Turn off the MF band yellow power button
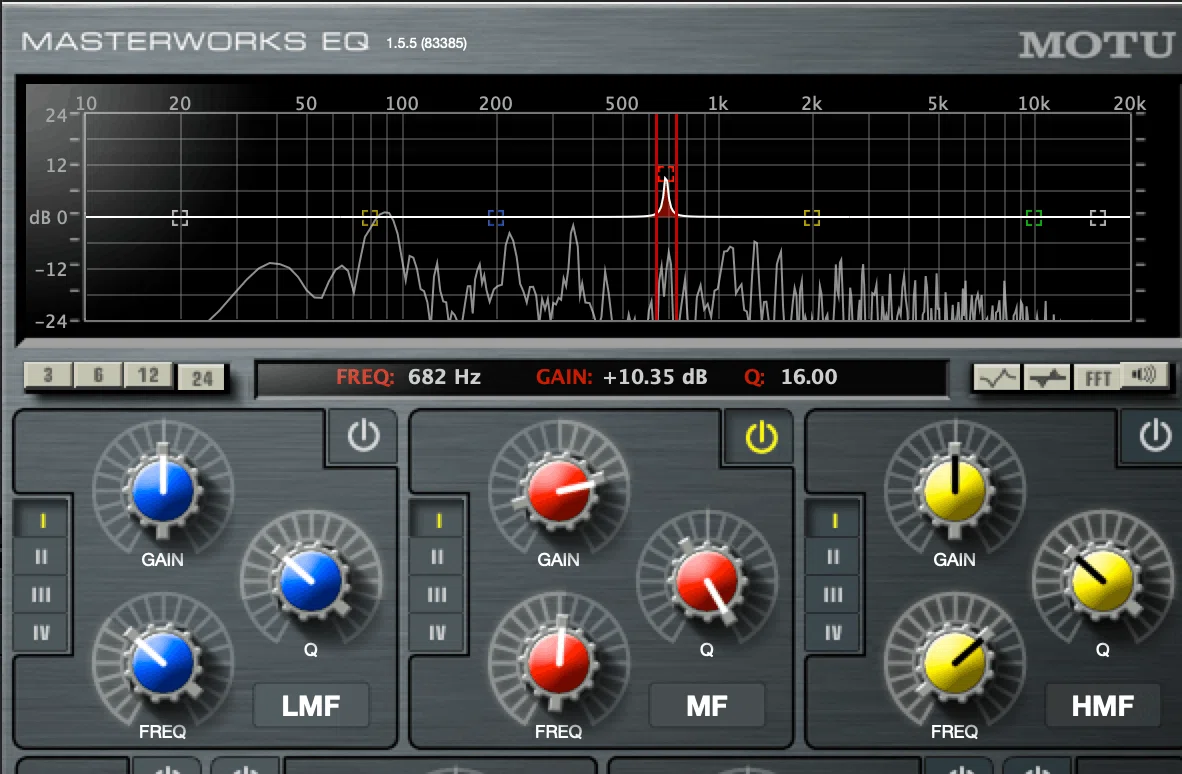This screenshot has height=774, width=1182. tap(761, 437)
